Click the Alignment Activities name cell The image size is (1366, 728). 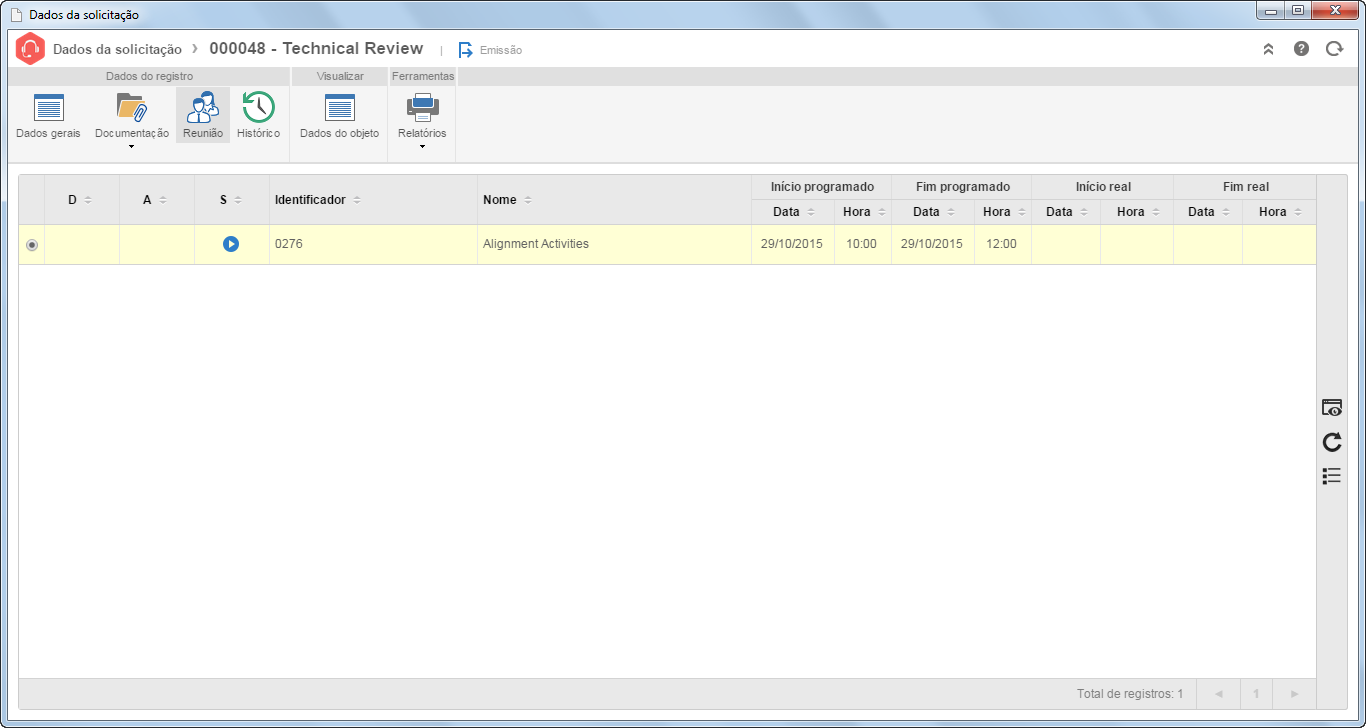click(x=614, y=244)
